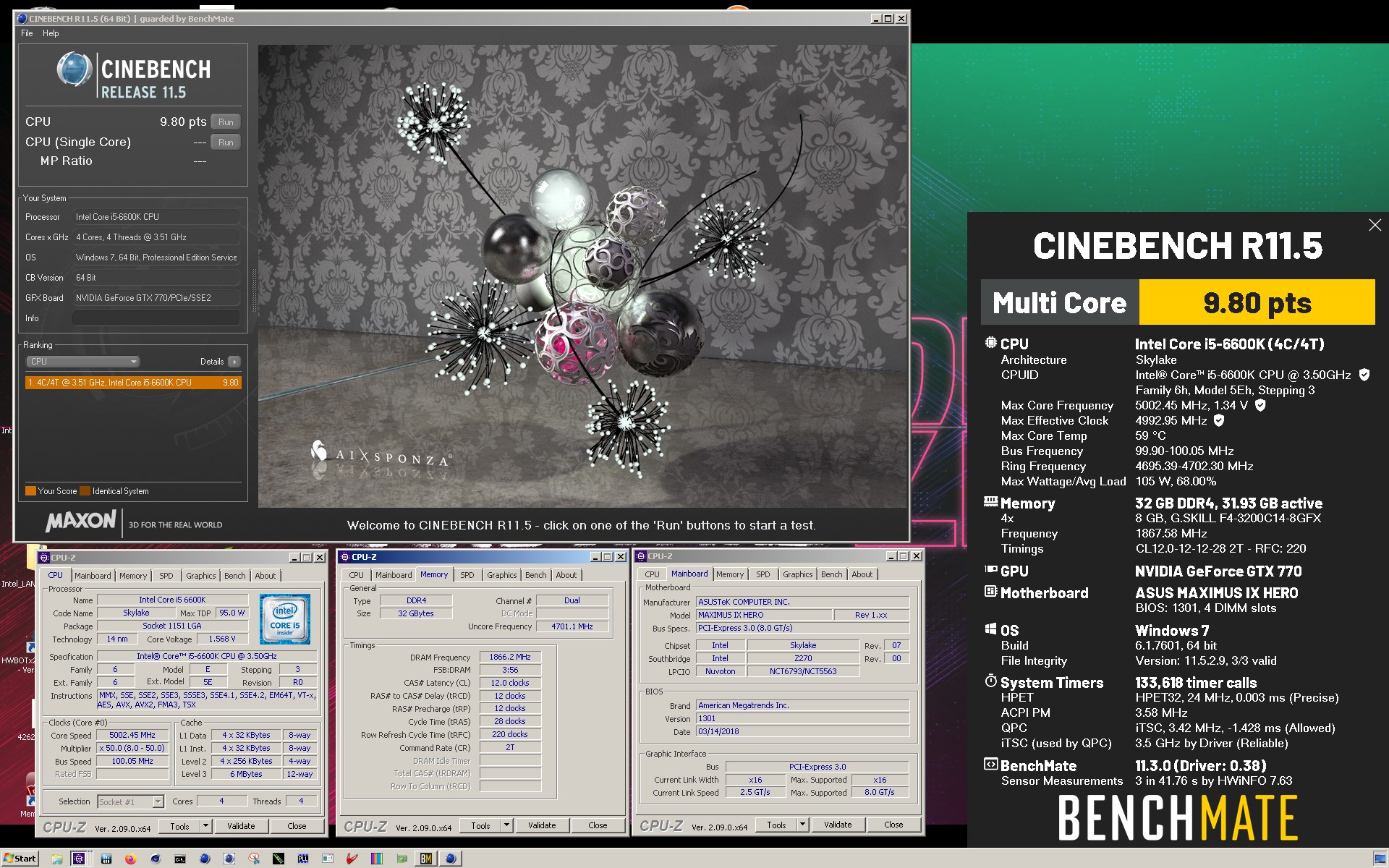Screen dimensions: 1389x868
Task: Switch to About tab in CPU-Z Memory window
Action: 566,575
